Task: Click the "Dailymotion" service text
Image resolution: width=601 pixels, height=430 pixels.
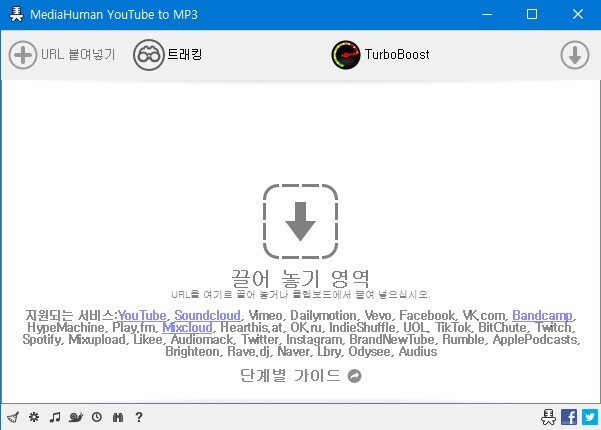Action: (x=323, y=315)
